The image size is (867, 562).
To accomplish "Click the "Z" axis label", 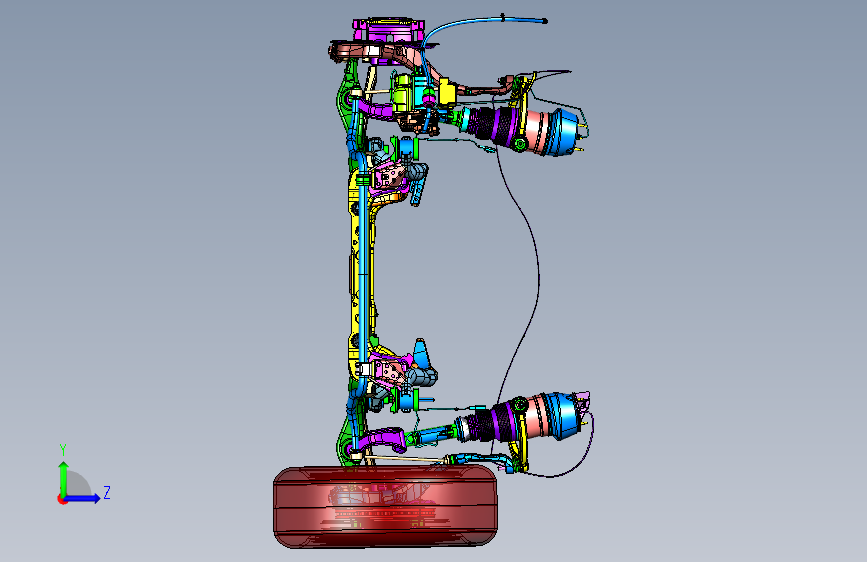I will (x=107, y=493).
